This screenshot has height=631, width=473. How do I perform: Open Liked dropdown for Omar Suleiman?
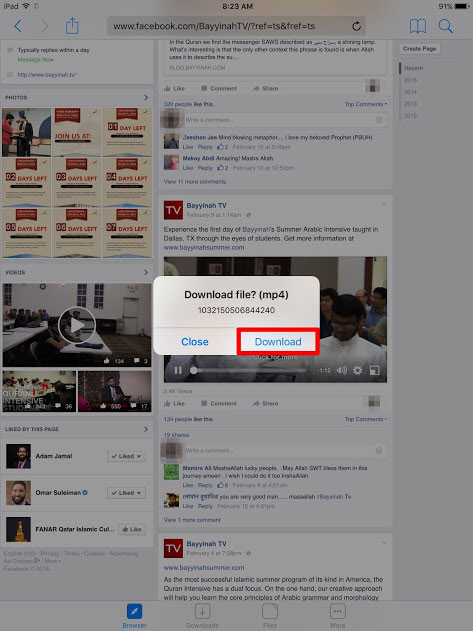pyautogui.click(x=126, y=493)
